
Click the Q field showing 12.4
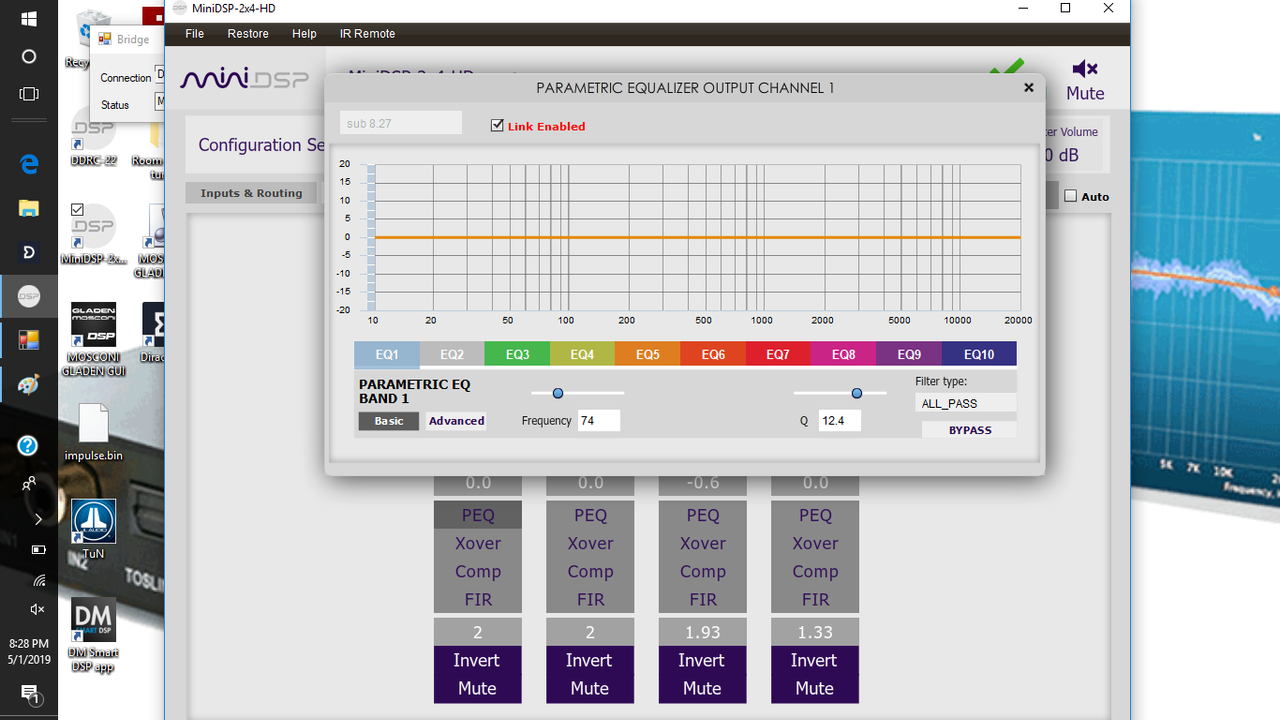(840, 421)
